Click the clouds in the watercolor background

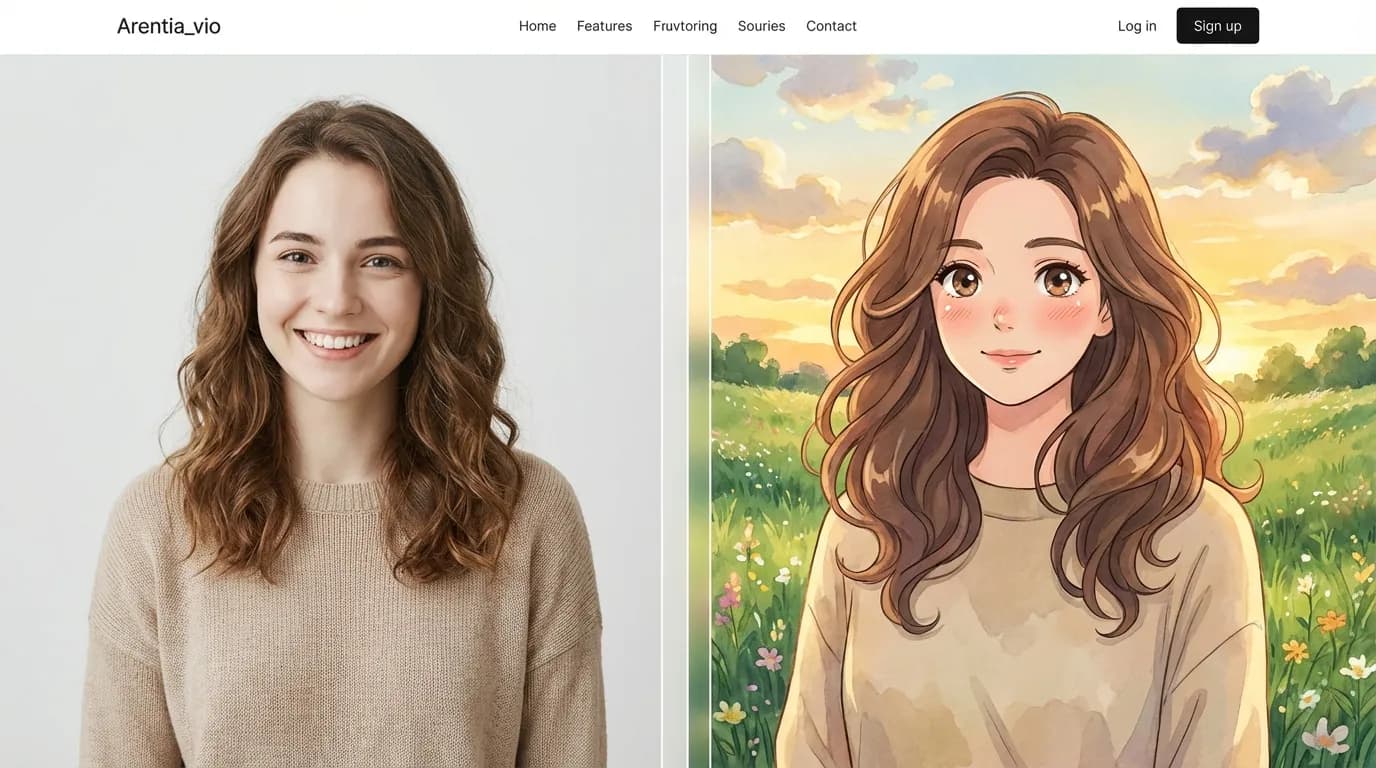coord(1300,110)
